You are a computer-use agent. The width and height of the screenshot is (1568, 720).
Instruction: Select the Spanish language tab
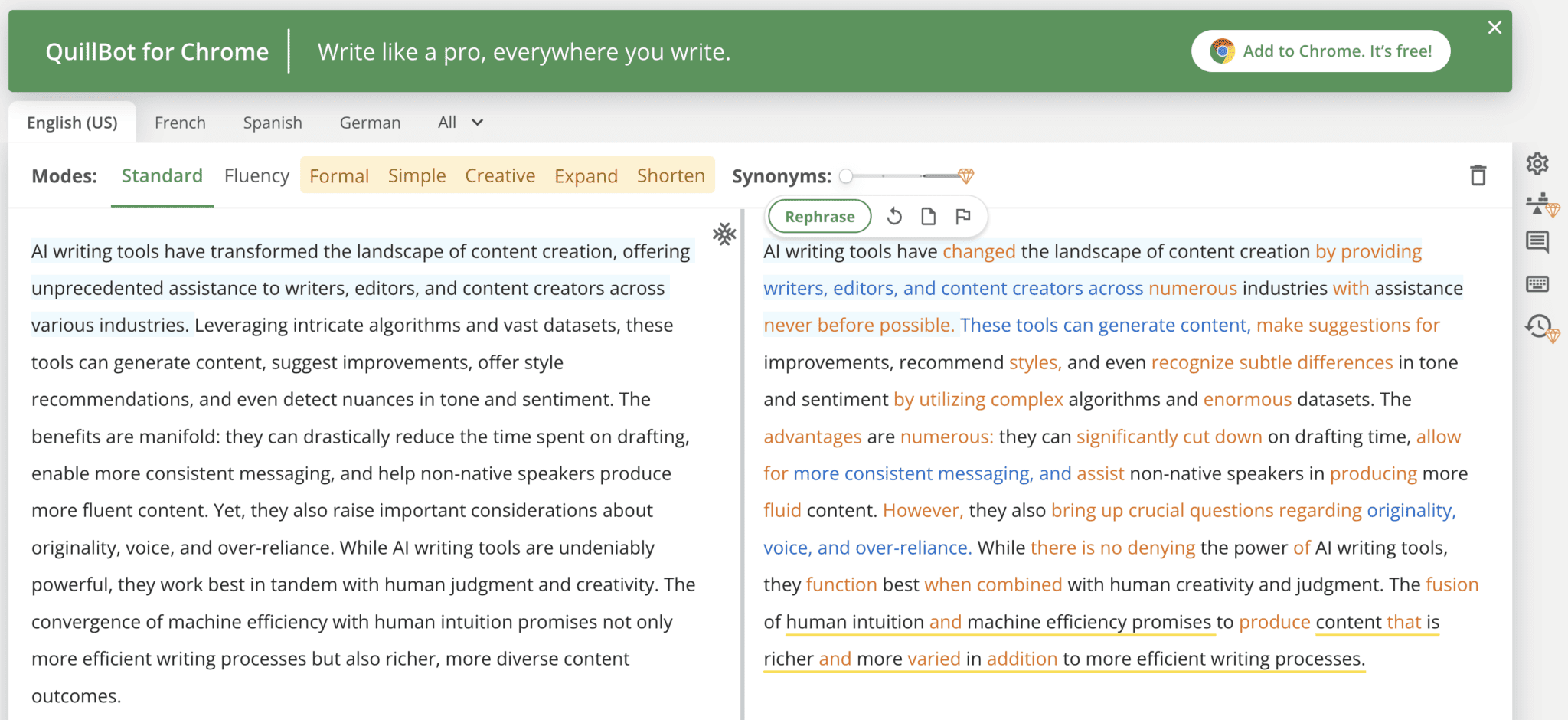tap(273, 123)
